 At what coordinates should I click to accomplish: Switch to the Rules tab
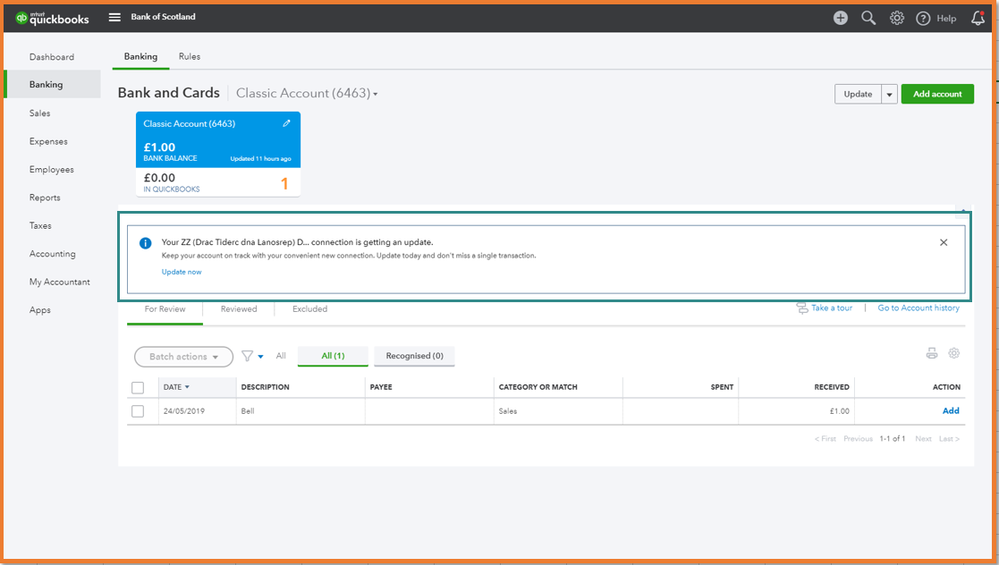click(x=189, y=57)
